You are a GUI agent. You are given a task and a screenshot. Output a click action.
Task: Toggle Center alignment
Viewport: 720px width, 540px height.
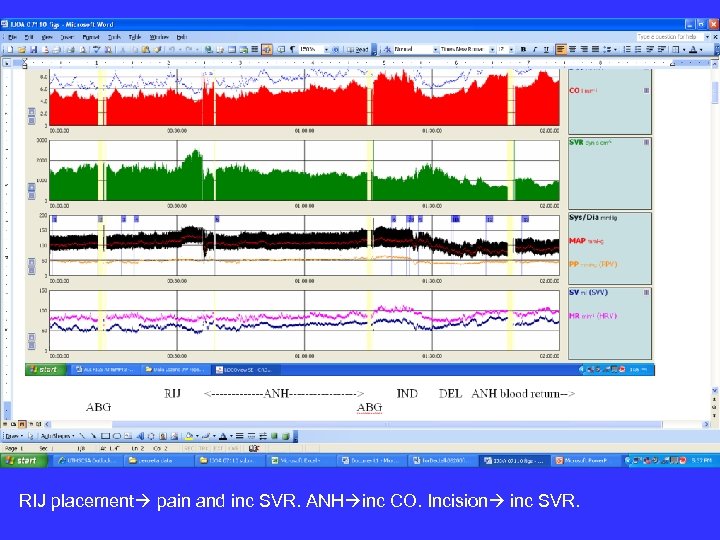(572, 49)
